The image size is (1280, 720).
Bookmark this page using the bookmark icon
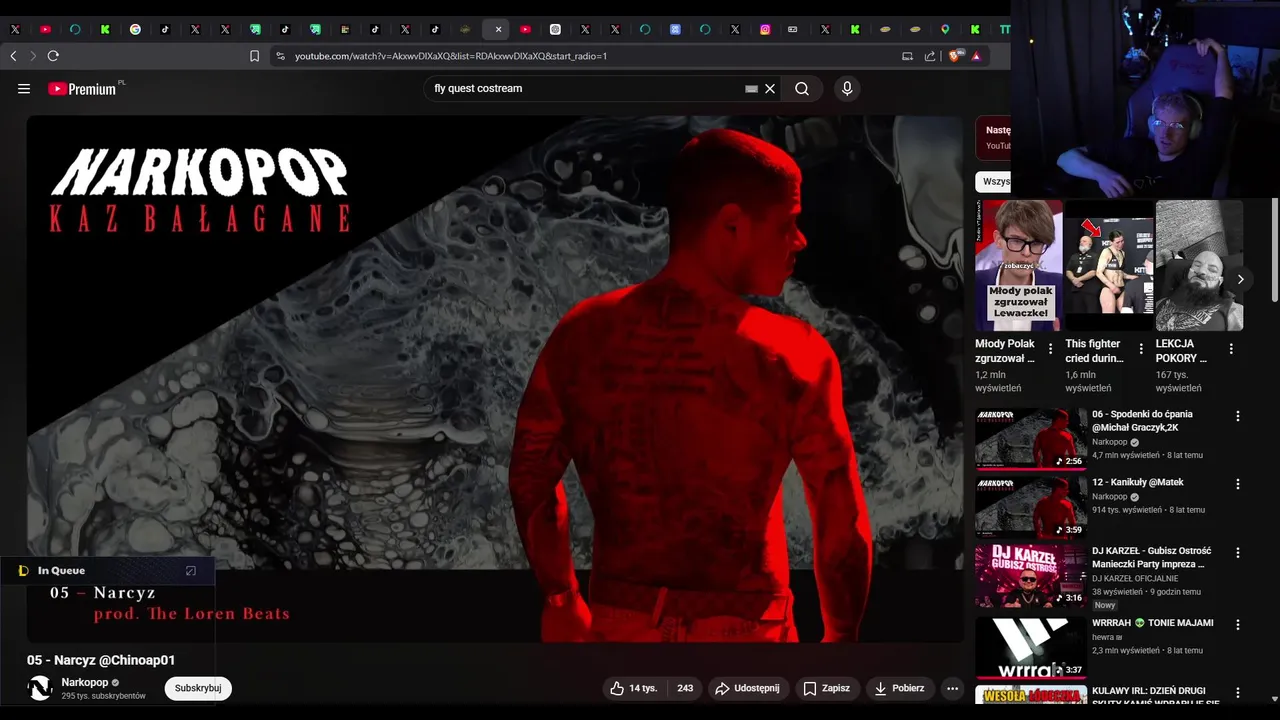pyautogui.click(x=254, y=56)
